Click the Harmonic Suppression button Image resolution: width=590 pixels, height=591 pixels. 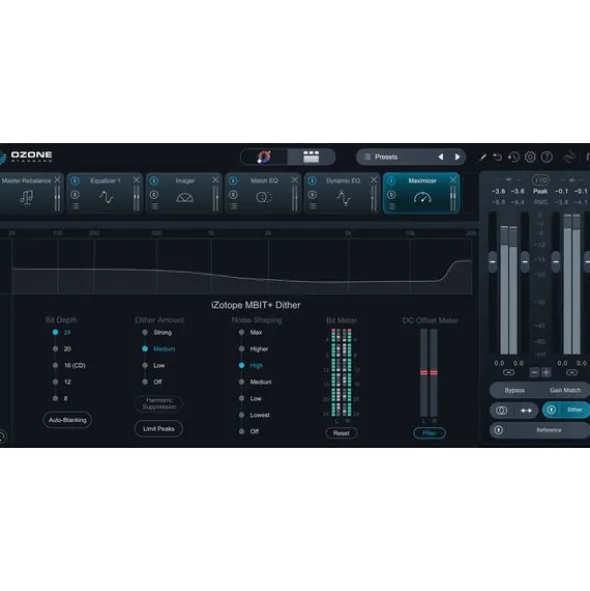(159, 404)
